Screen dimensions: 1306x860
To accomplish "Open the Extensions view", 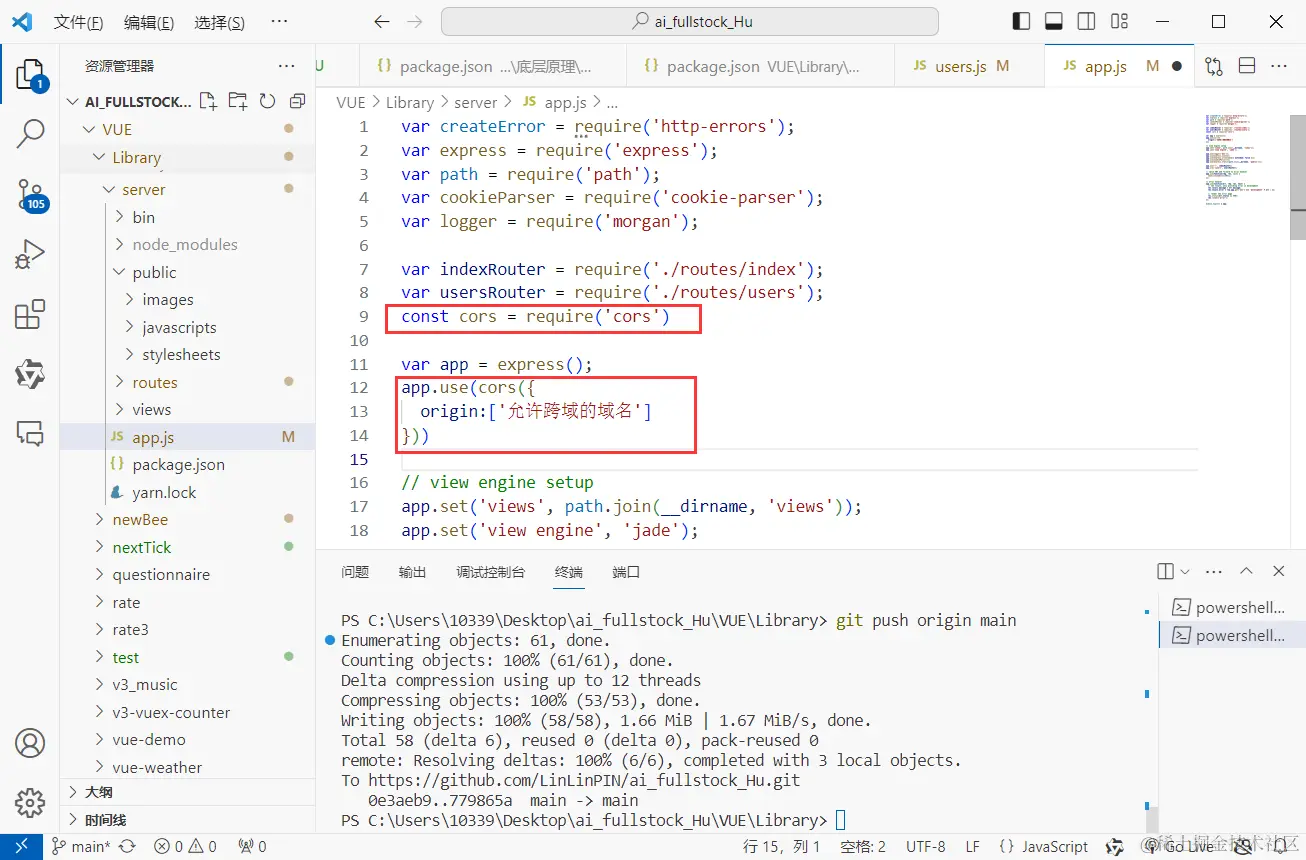I will (x=30, y=314).
